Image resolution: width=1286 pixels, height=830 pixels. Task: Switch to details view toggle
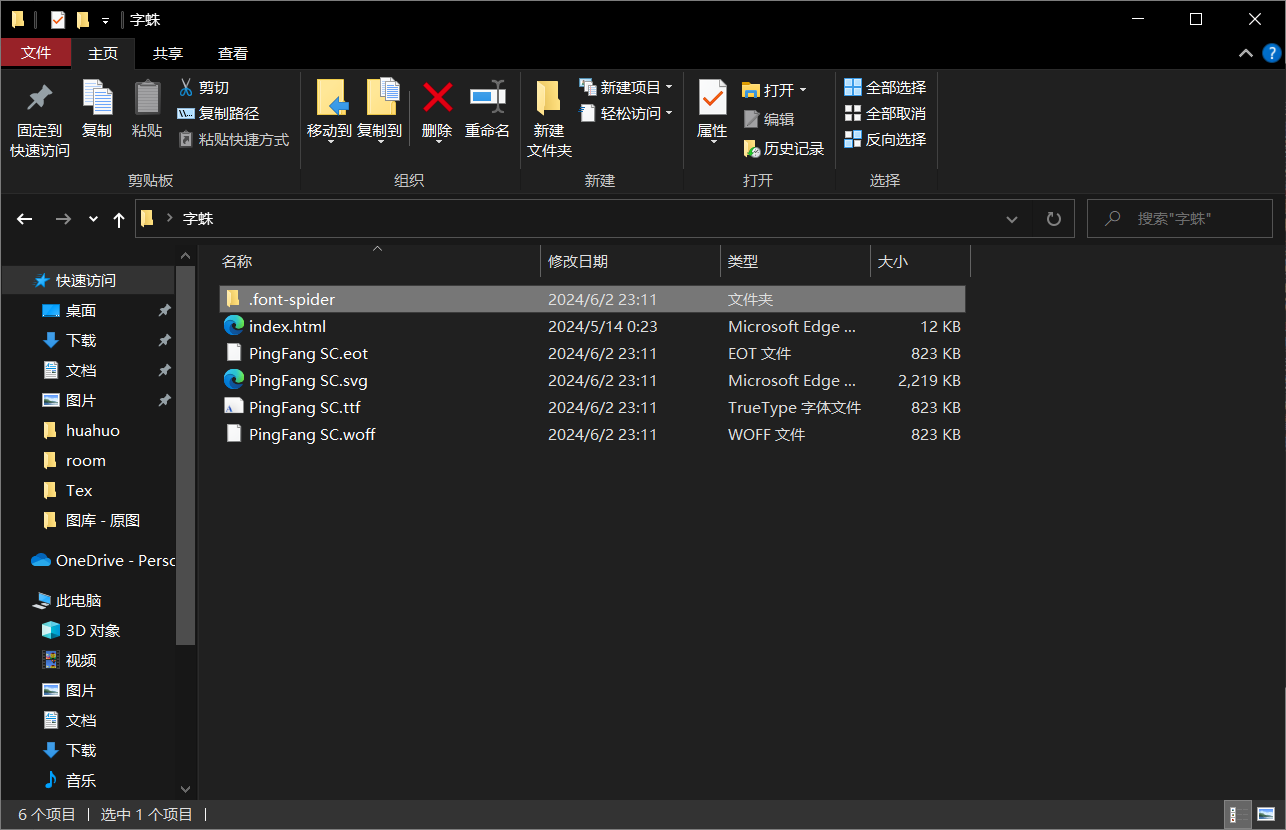[1234, 815]
